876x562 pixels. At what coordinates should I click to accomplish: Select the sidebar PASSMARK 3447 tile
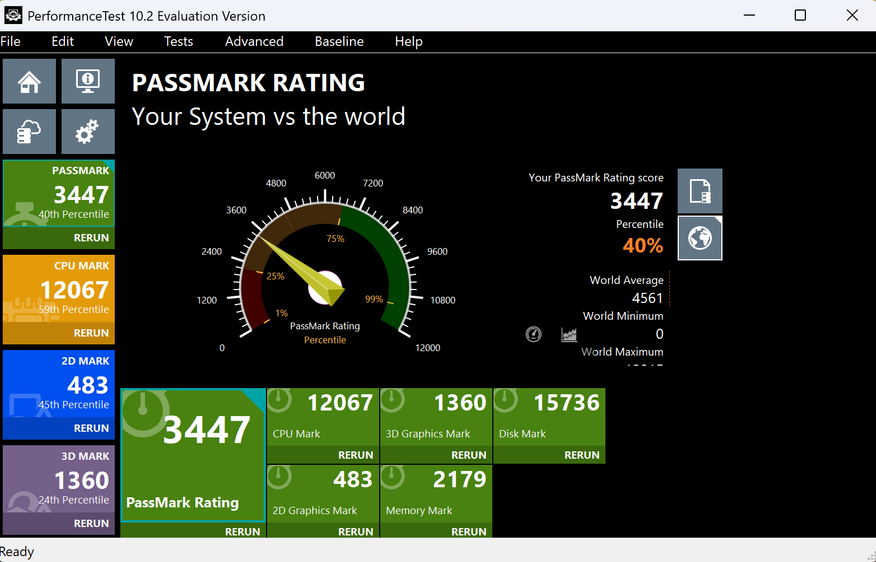tap(59, 193)
